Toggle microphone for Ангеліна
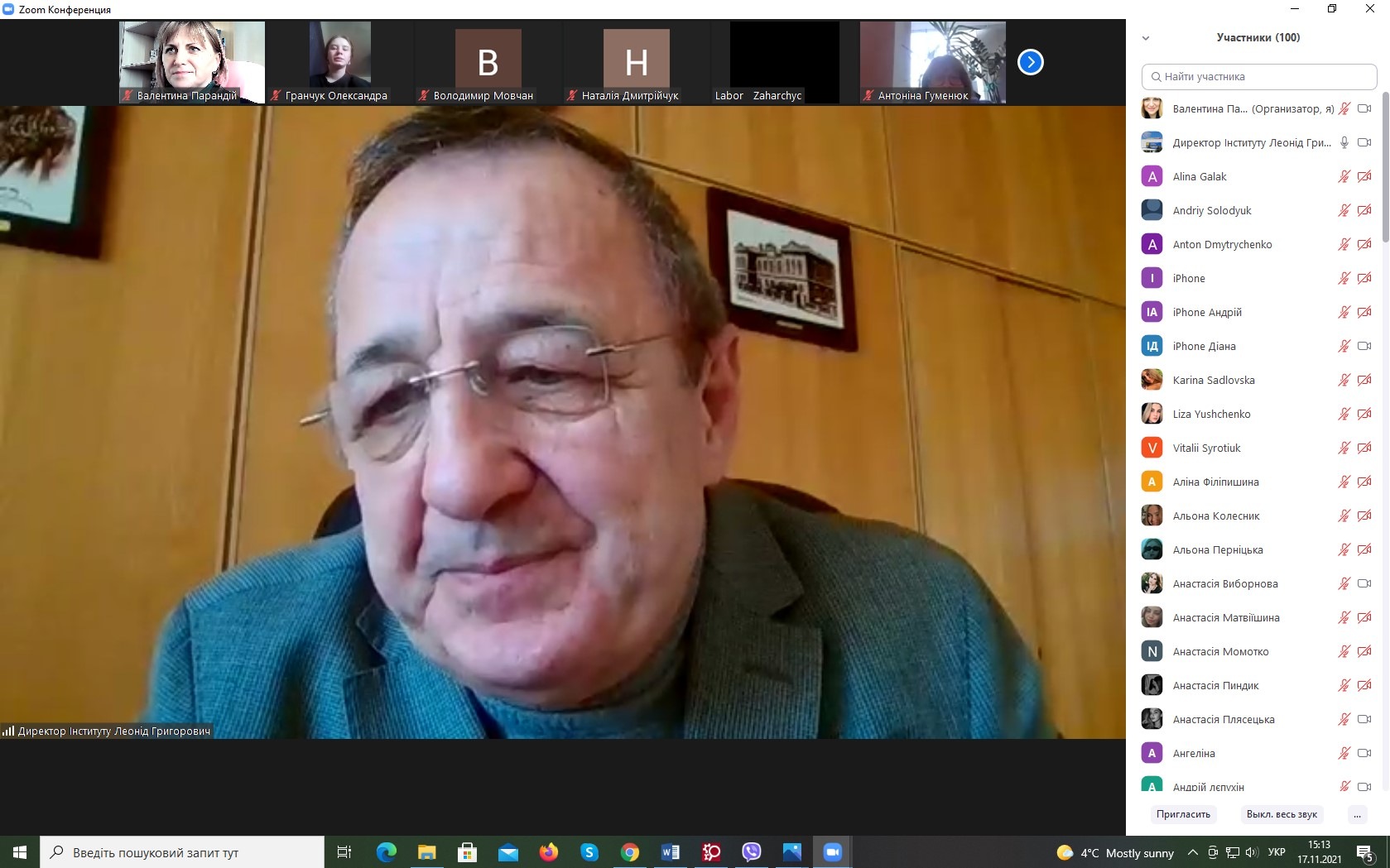The height and width of the screenshot is (868, 1390). coord(1344,753)
